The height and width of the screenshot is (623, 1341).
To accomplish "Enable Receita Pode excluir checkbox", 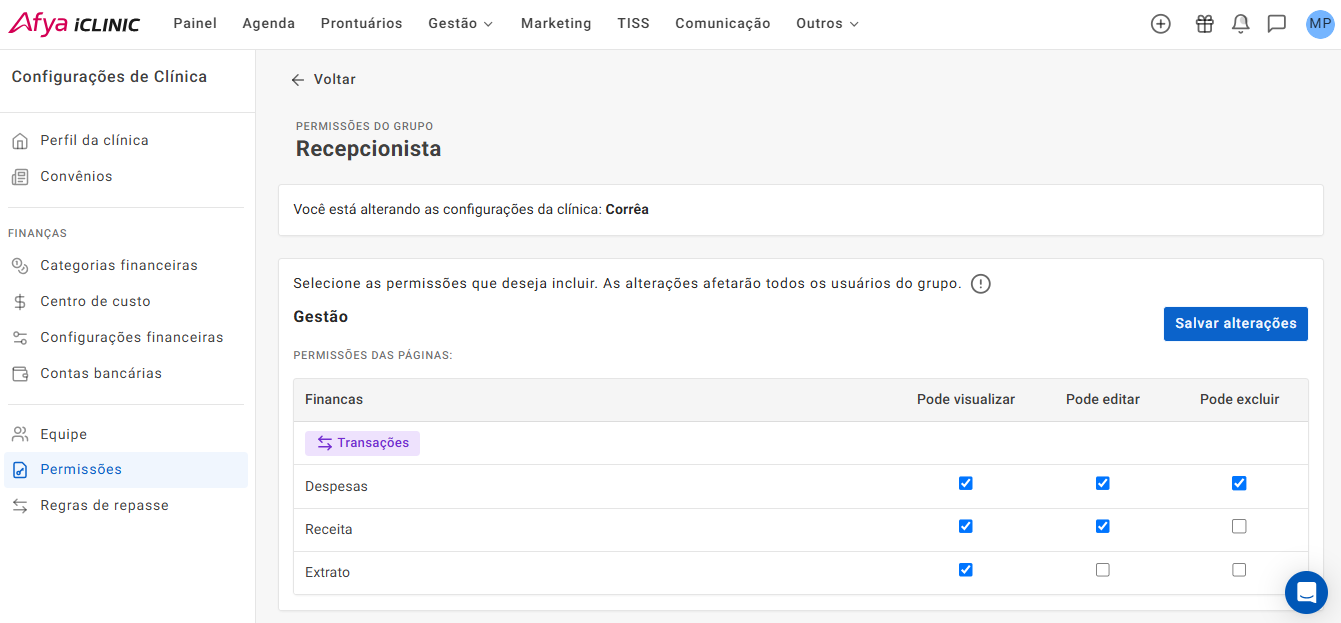I will [1239, 526].
